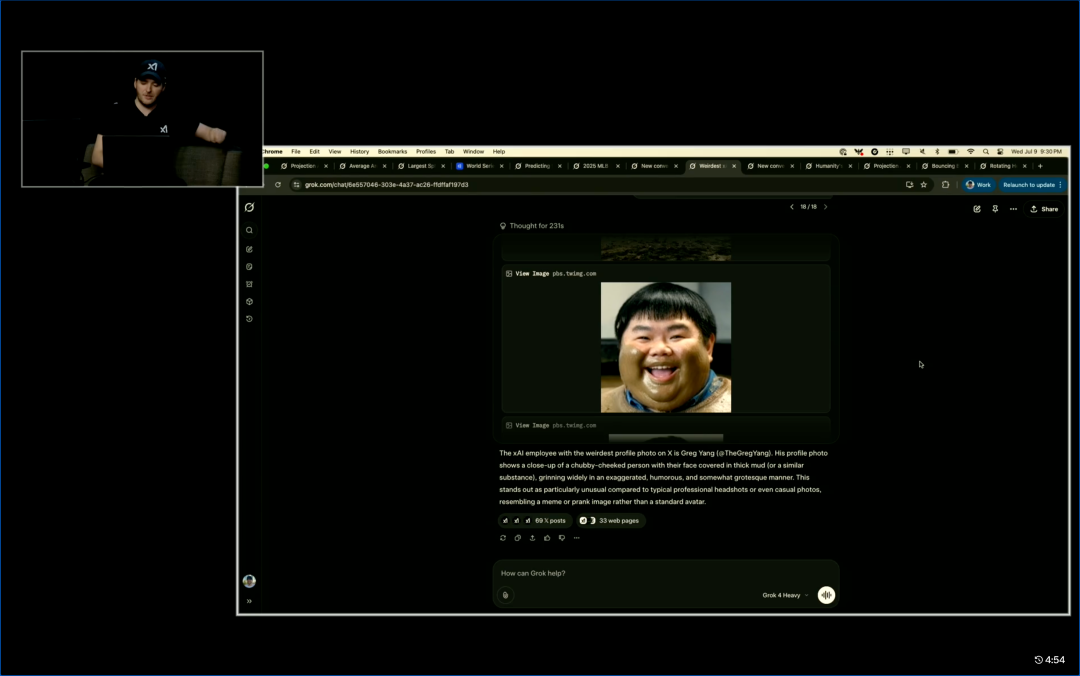Screen dimensions: 1080x676
Task: Expand the sidebar with the double chevron
Action: 249,601
